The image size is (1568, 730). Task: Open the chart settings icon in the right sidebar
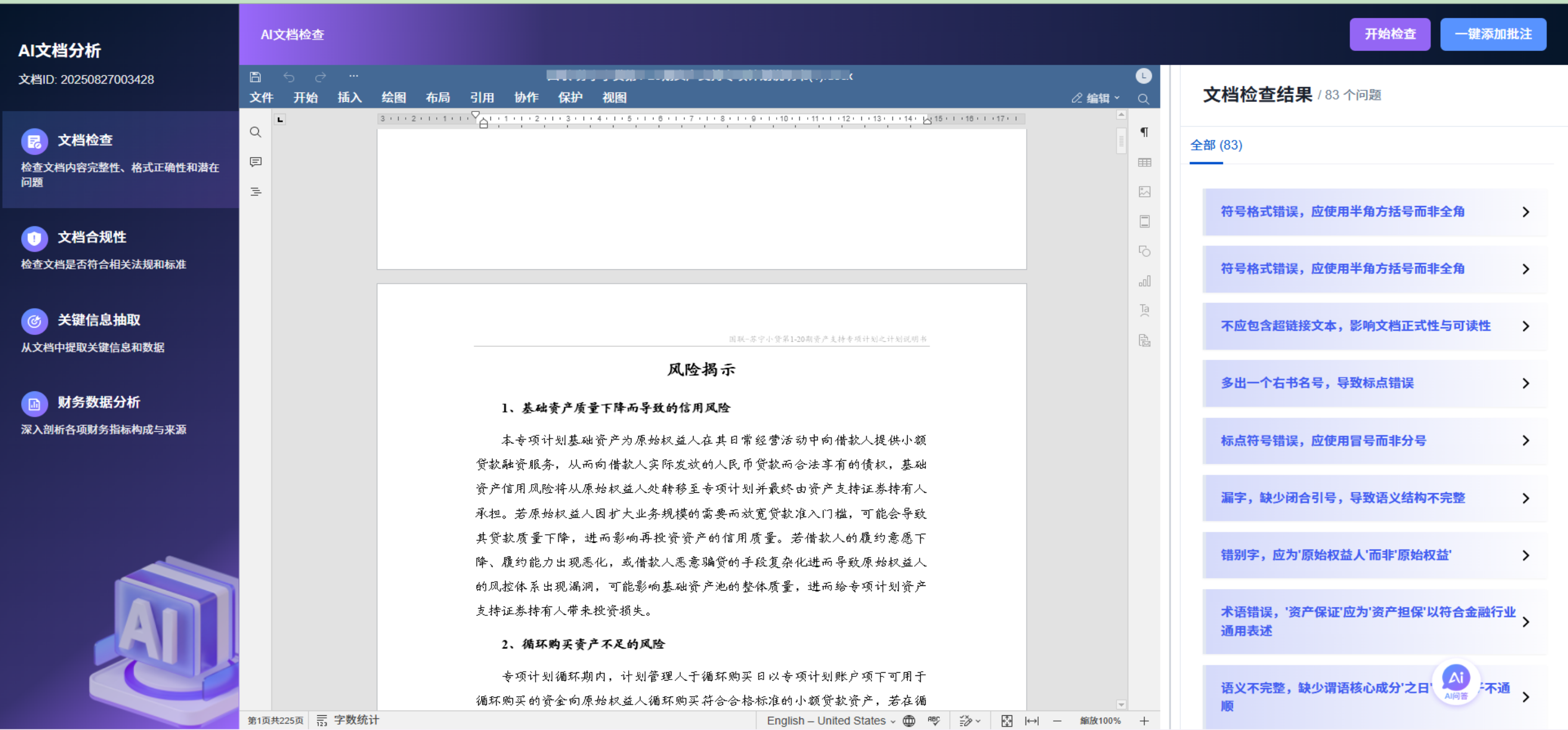point(1144,281)
